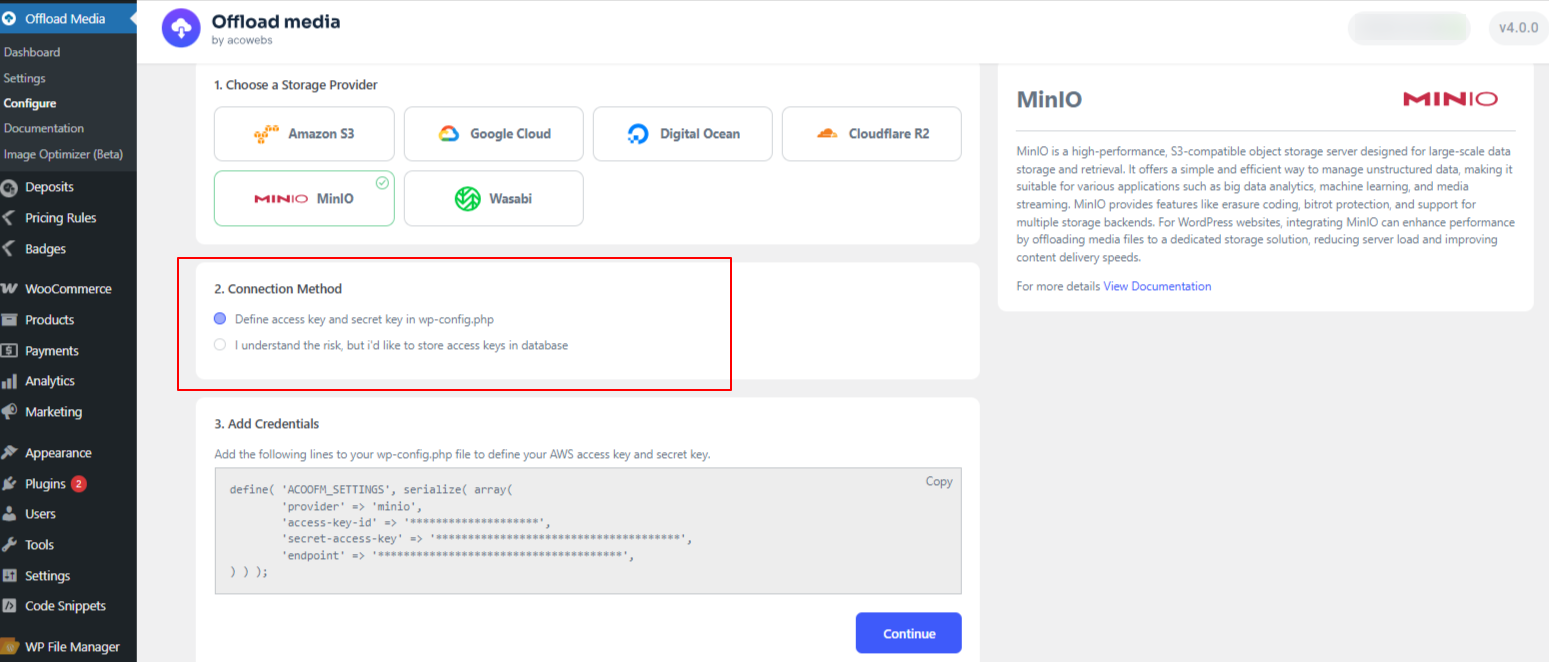Click the v4.0.0 version badge
Viewport: 1549px width, 662px height.
coord(1518,28)
